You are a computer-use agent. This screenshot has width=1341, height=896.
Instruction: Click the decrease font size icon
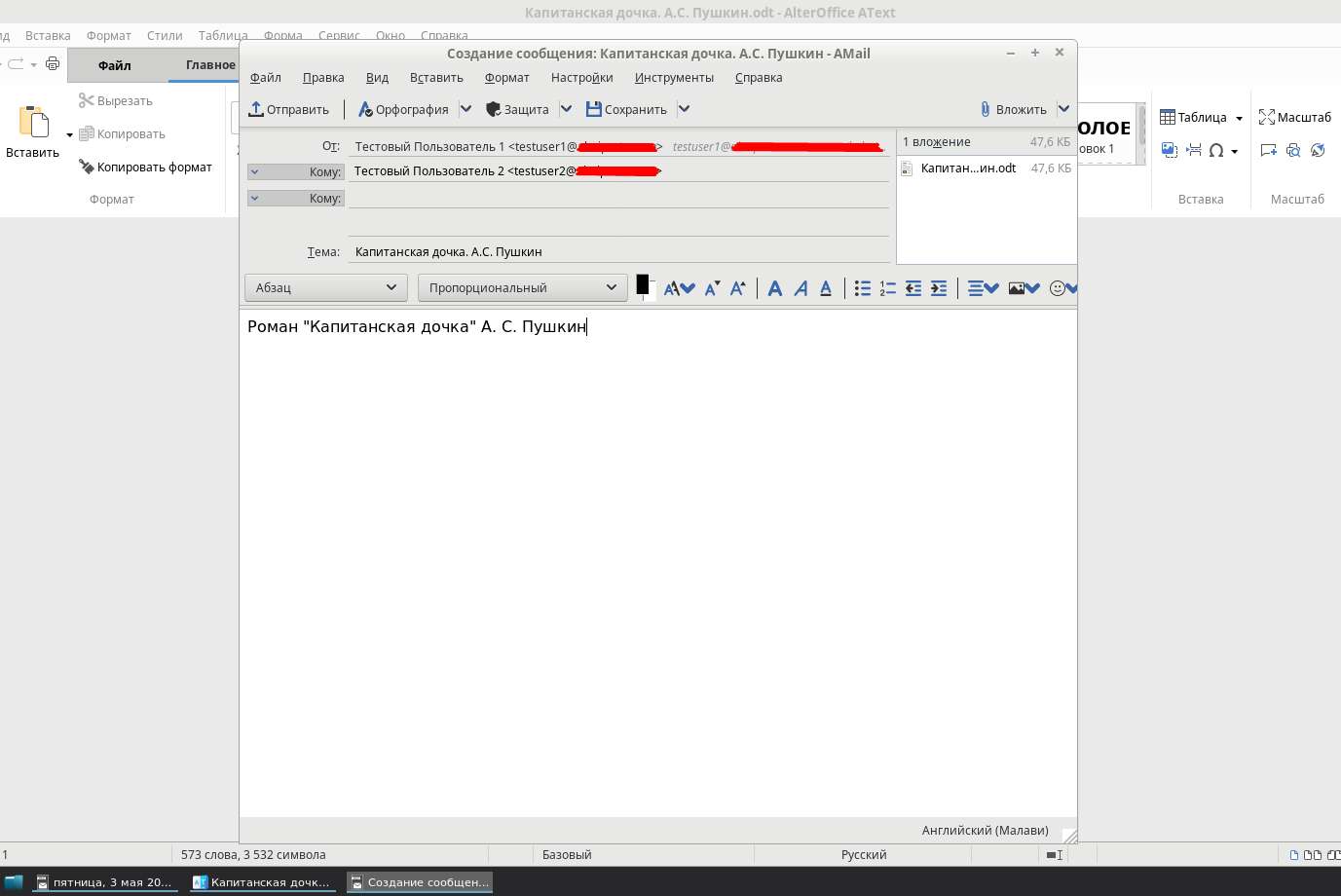point(712,288)
